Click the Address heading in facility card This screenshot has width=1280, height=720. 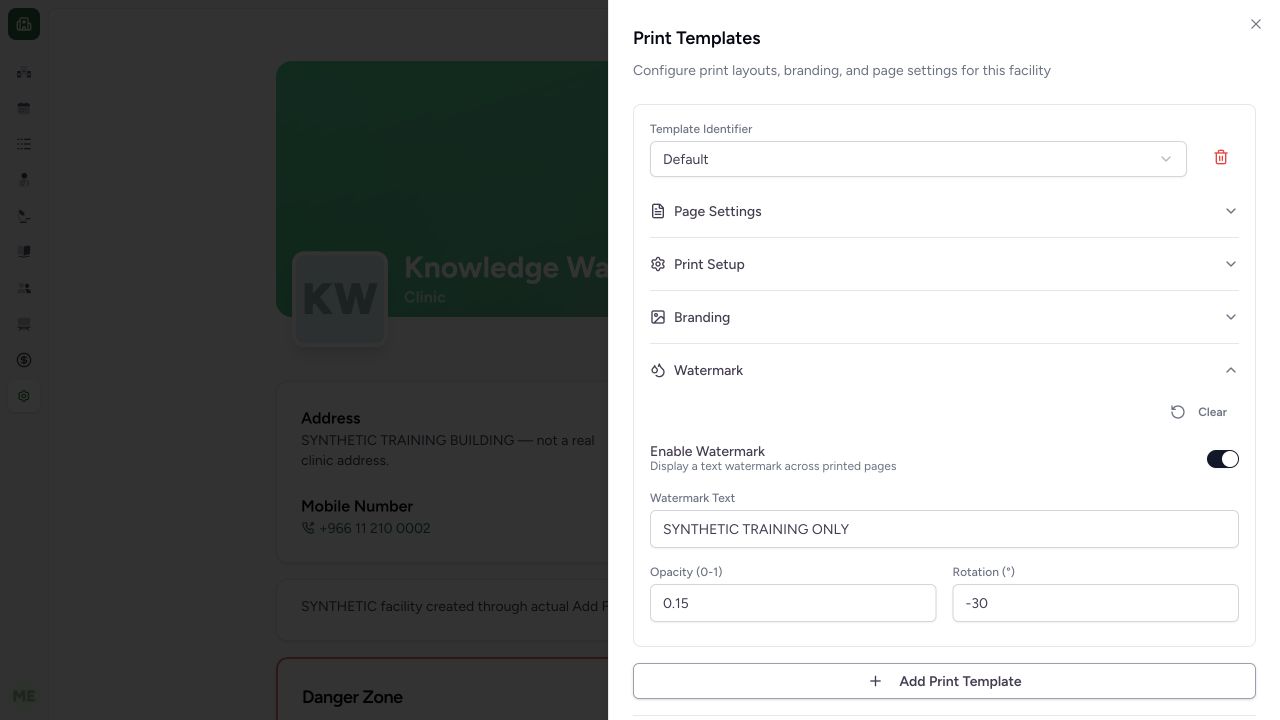coord(331,418)
